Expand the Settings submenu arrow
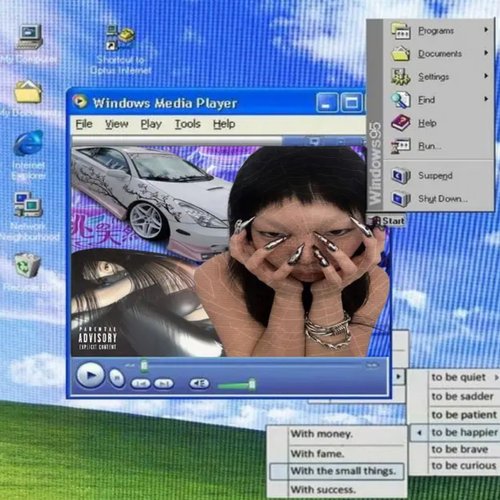 (x=486, y=76)
